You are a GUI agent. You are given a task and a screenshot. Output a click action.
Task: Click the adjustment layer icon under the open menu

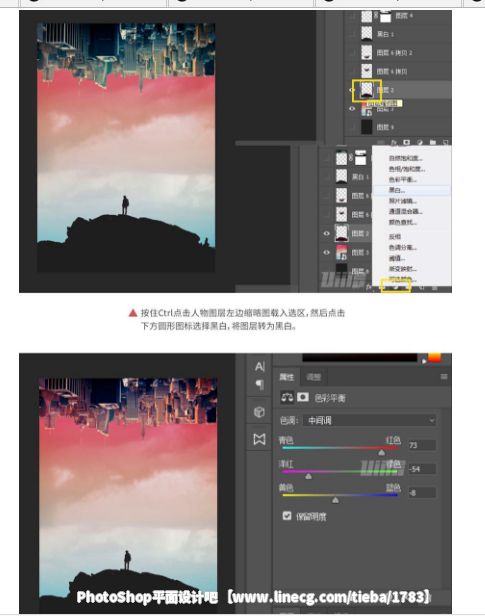pos(396,287)
